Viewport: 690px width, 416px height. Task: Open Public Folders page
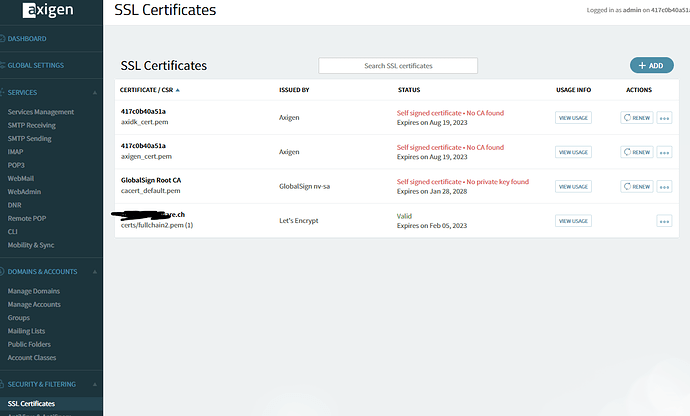coord(29,344)
